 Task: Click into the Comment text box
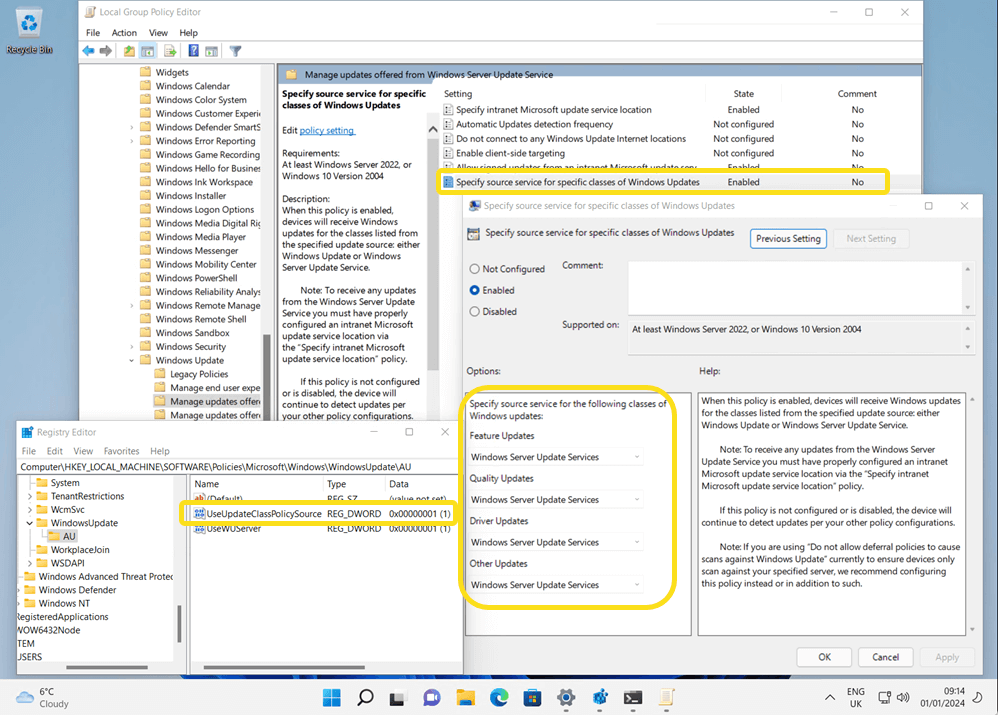tap(795, 288)
